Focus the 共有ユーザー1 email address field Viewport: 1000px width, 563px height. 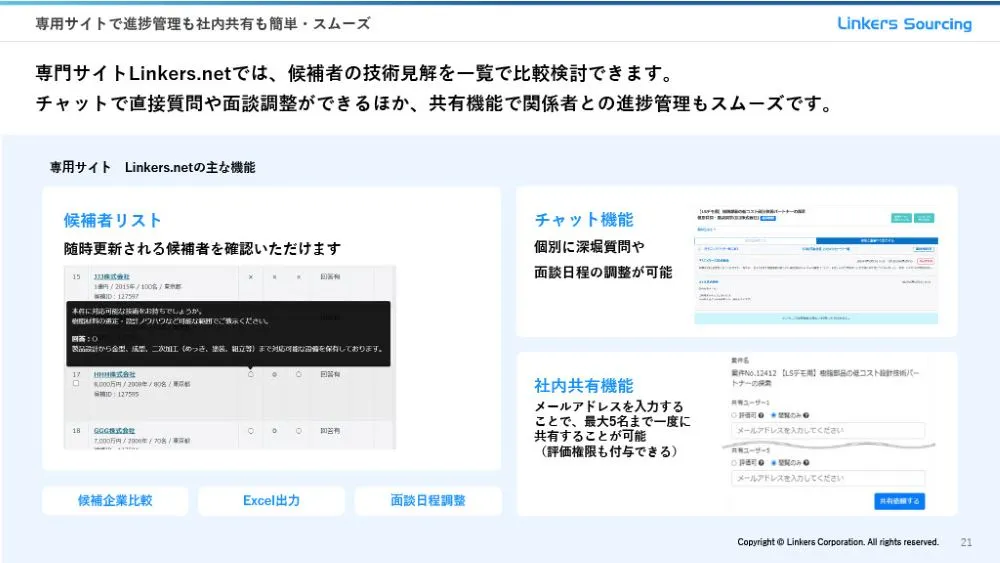(828, 430)
